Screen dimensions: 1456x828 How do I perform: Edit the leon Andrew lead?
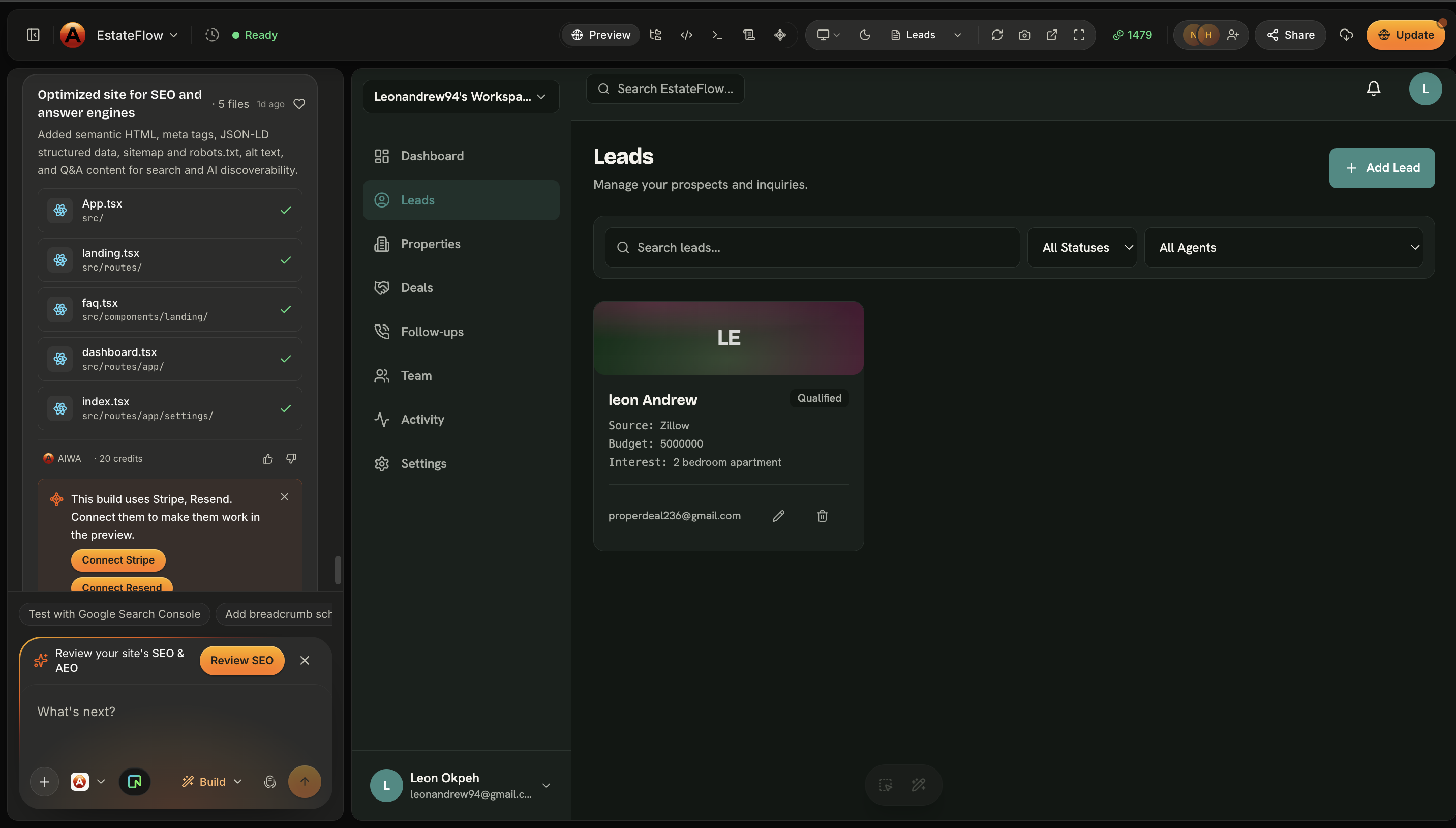[778, 516]
